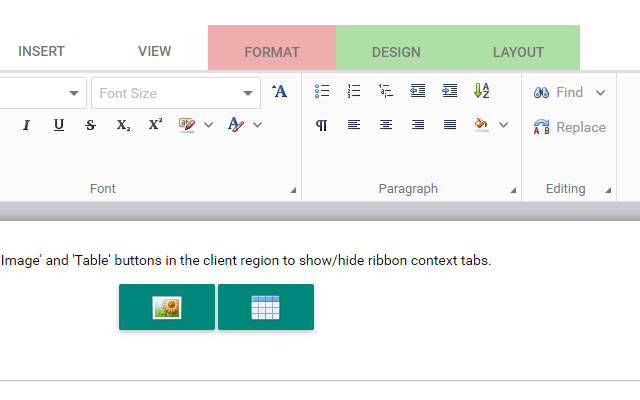Open the Format context tab
Screen dimensions: 640x400
pyautogui.click(x=272, y=52)
